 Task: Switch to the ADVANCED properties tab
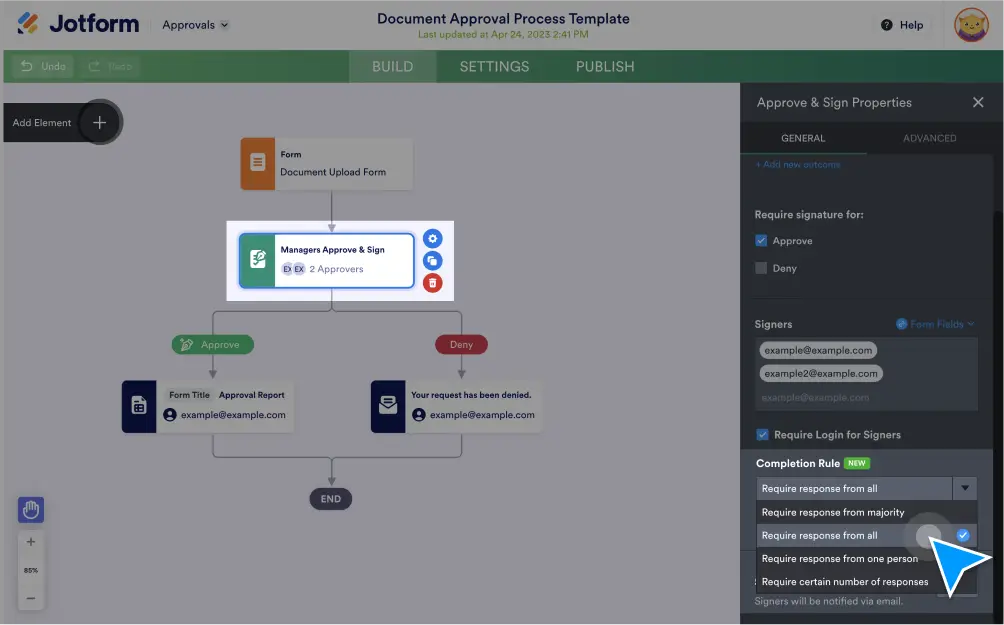(929, 138)
